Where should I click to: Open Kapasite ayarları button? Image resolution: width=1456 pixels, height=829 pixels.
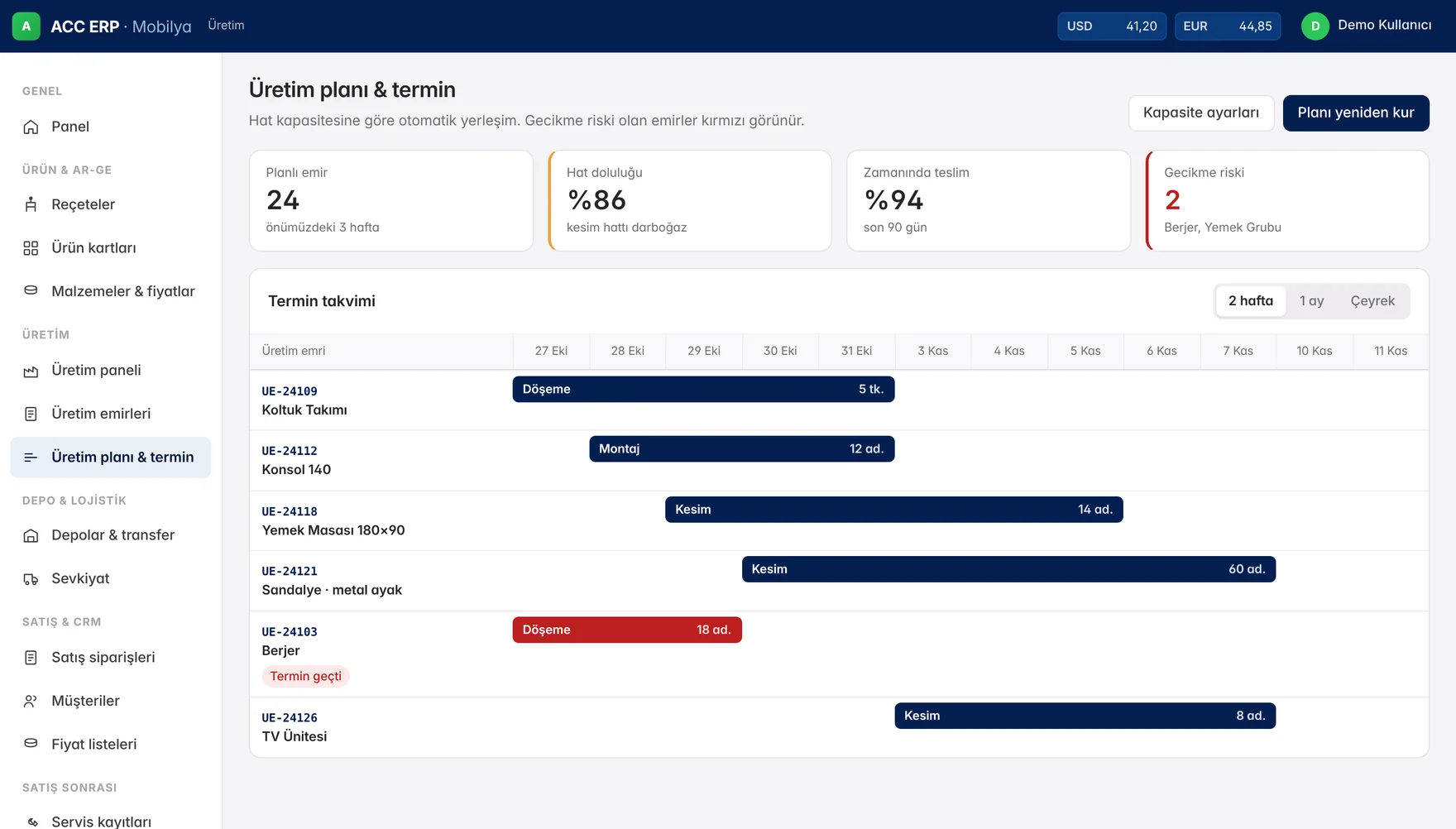pos(1201,113)
